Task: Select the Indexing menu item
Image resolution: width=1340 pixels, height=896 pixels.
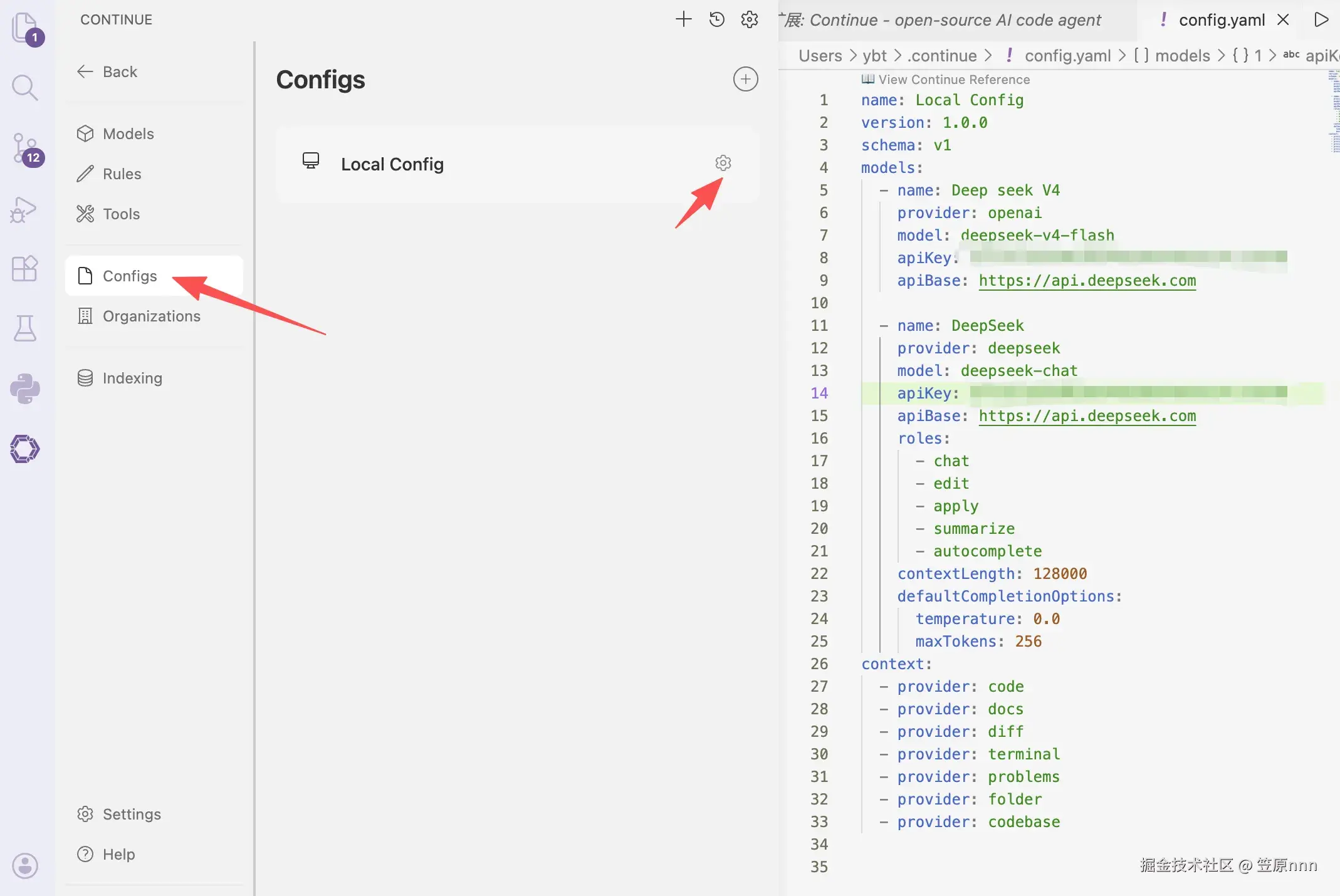Action: (x=132, y=378)
